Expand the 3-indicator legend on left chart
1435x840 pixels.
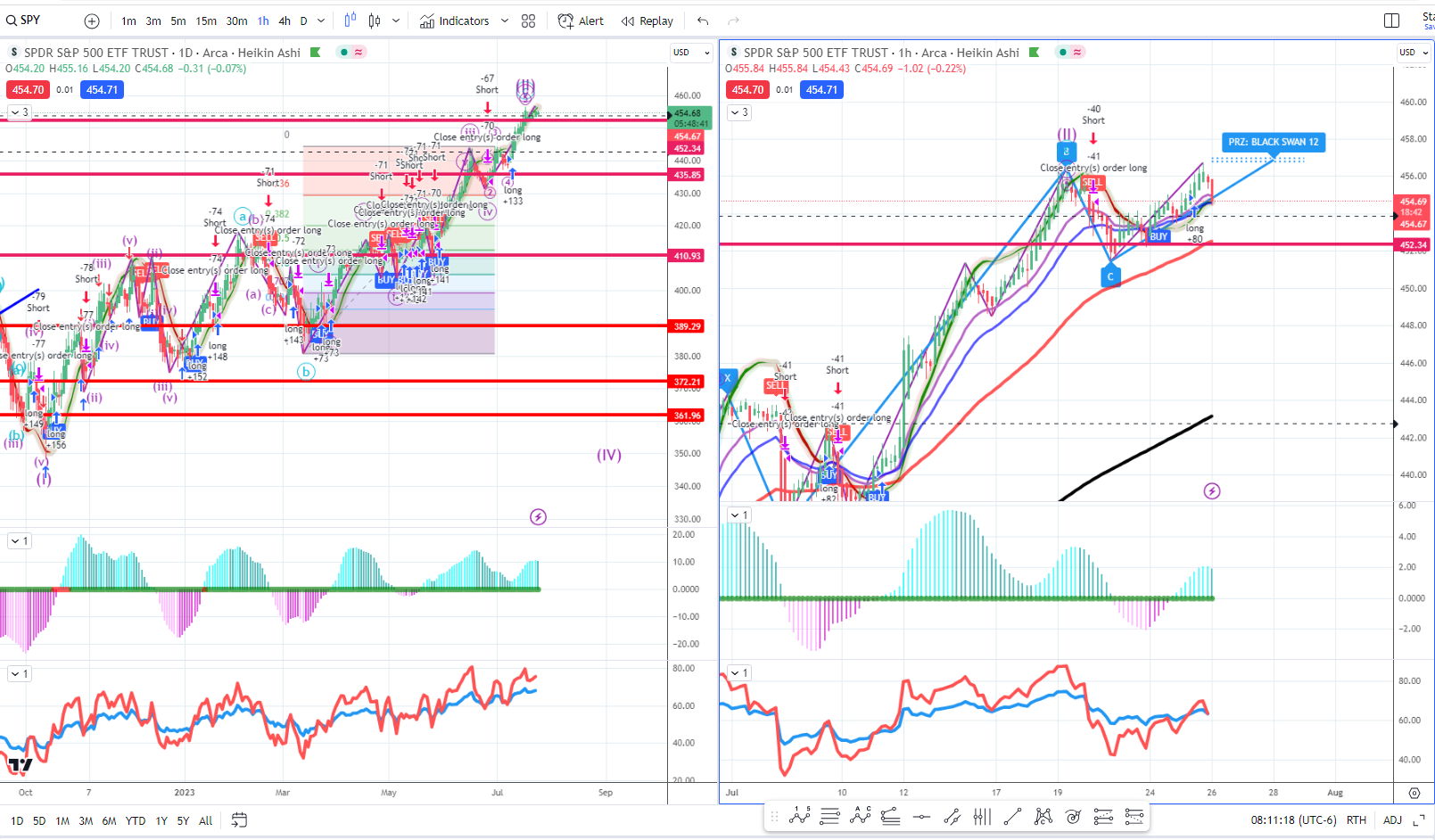pyautogui.click(x=19, y=112)
